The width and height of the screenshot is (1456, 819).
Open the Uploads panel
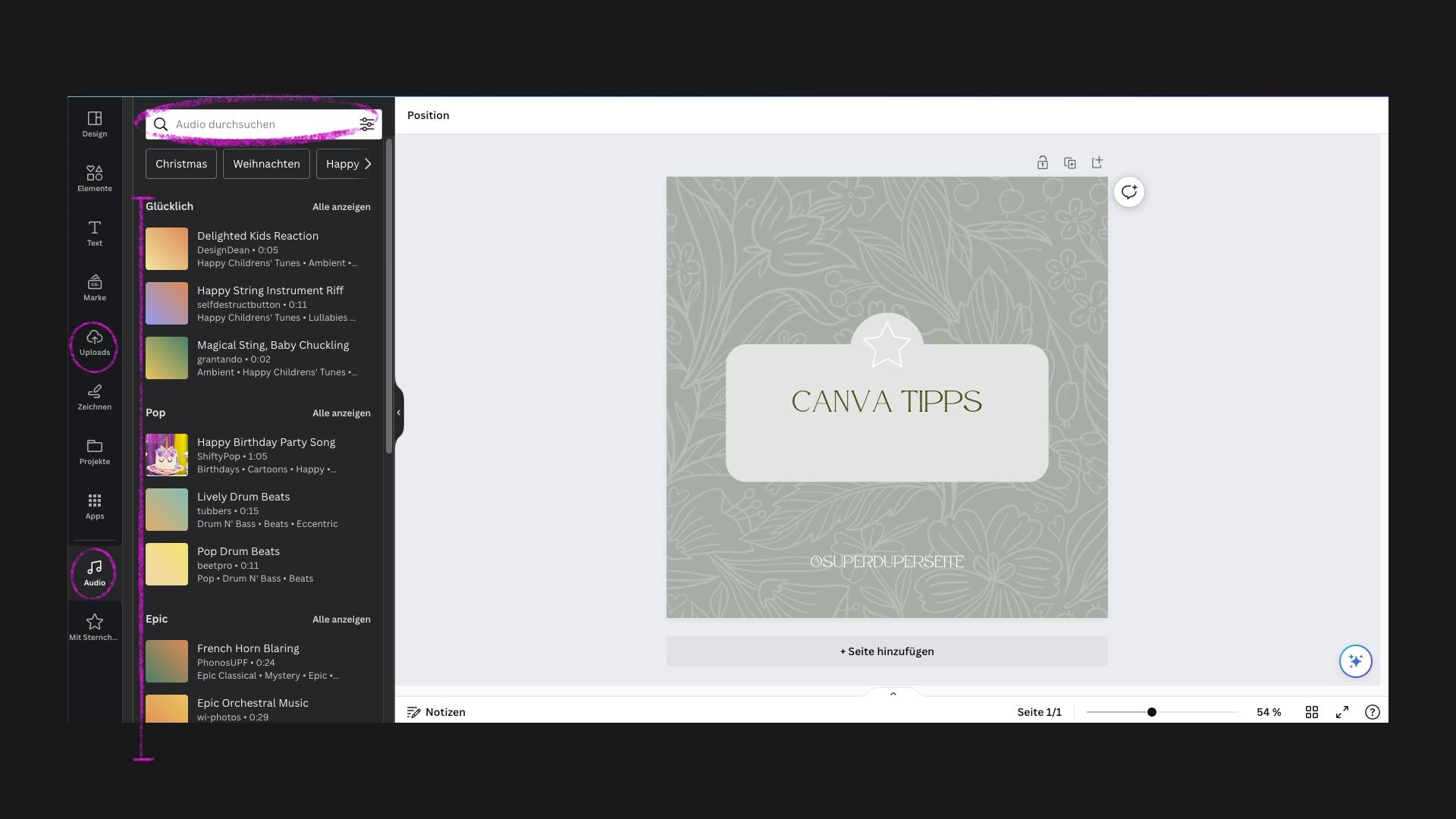pyautogui.click(x=94, y=342)
